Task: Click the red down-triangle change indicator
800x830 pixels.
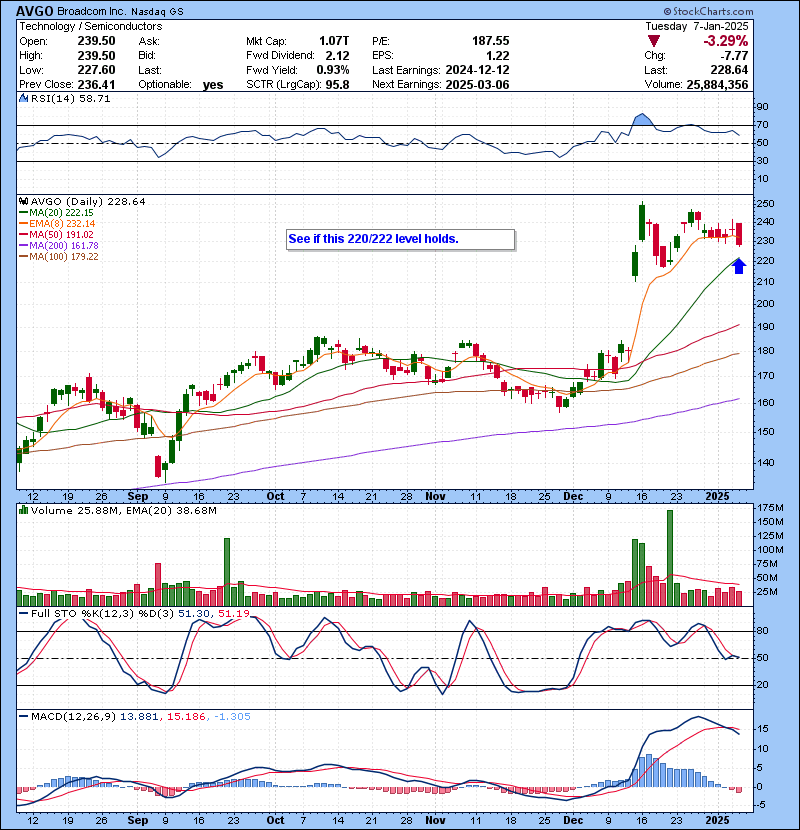Action: tap(654, 41)
